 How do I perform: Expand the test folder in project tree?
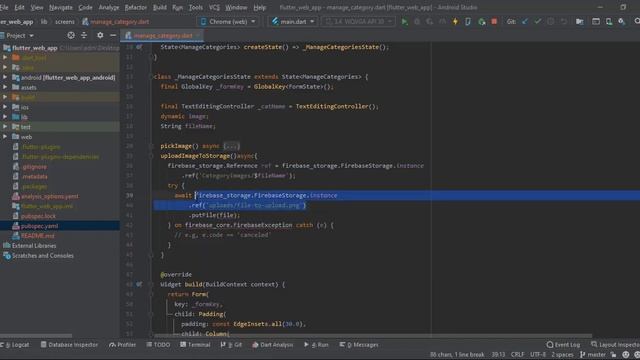point(5,127)
